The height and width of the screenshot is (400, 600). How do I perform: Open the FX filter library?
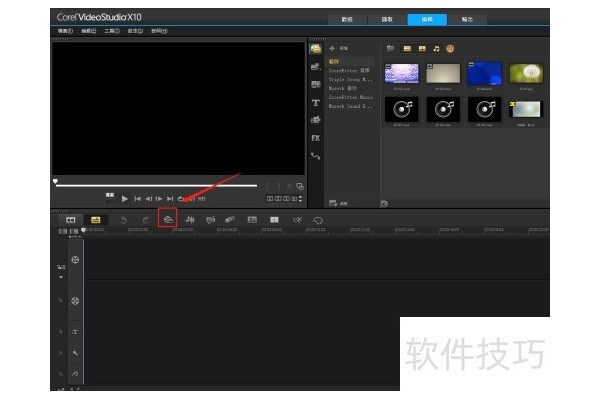pos(316,138)
